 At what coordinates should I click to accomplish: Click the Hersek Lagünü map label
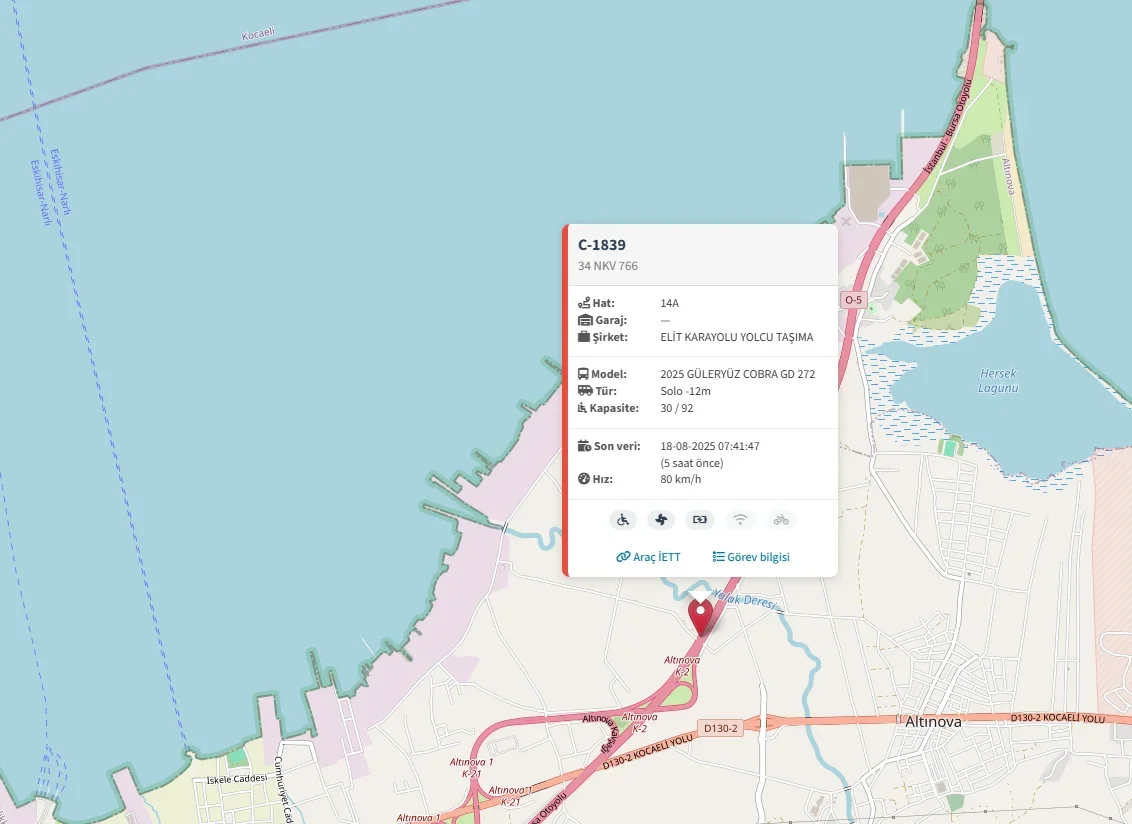click(998, 381)
